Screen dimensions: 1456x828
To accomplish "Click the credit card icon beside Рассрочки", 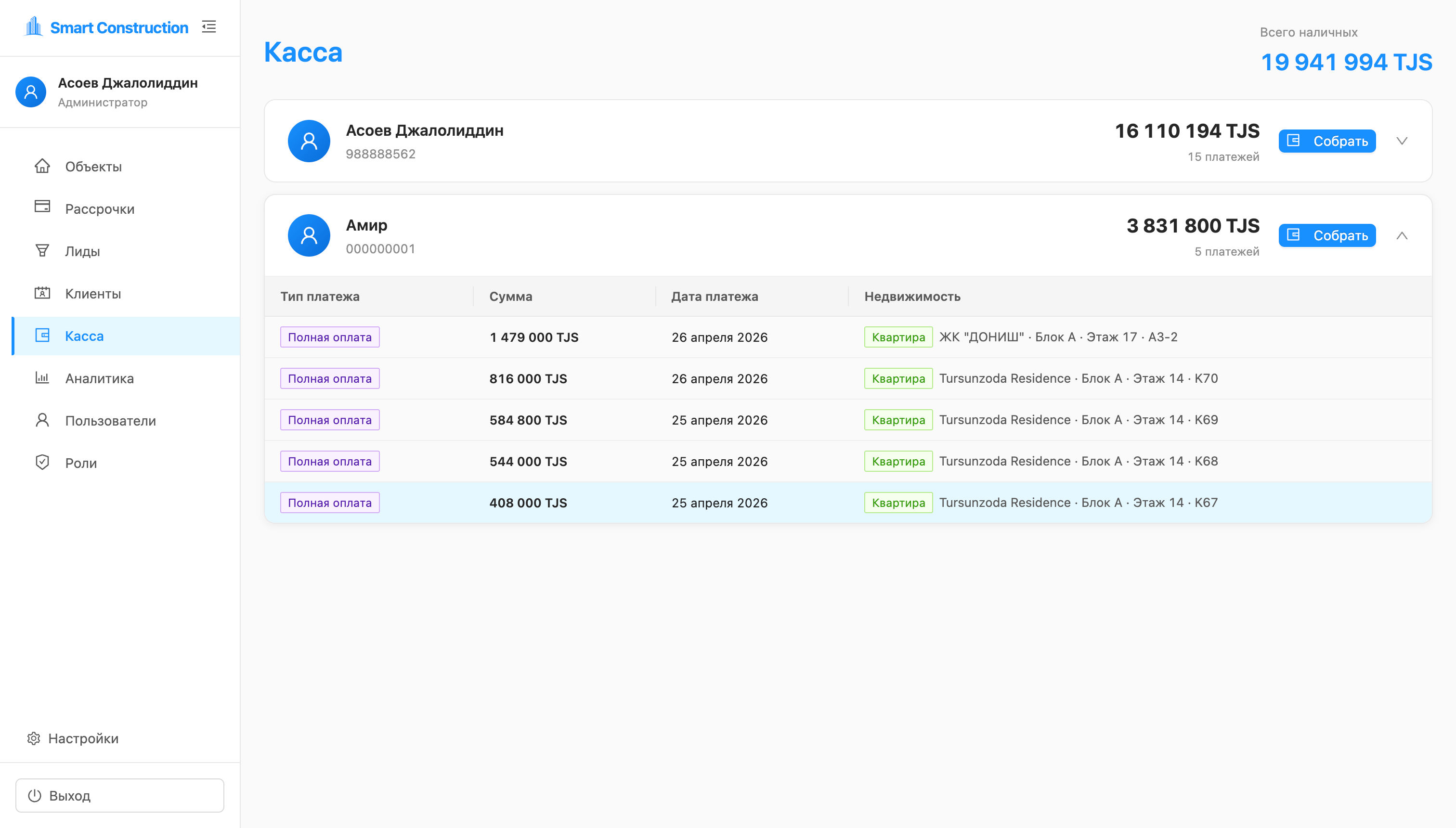I will click(42, 207).
